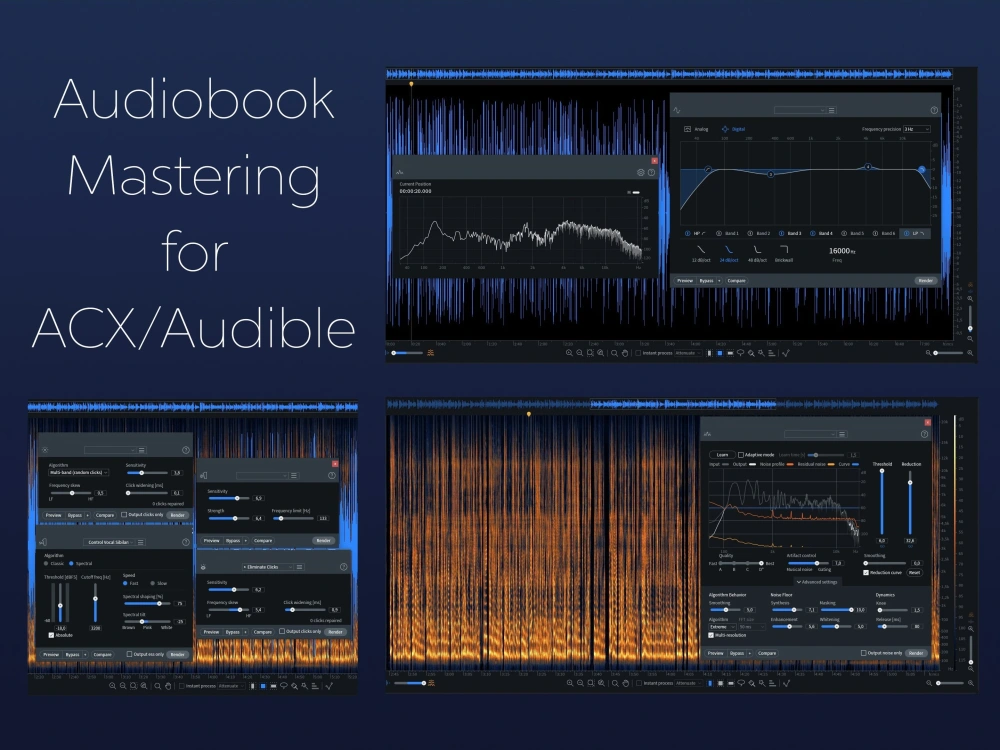The height and width of the screenshot is (750, 1000).
Task: Open Spectrum Analyzer settings gear
Action: (640, 172)
